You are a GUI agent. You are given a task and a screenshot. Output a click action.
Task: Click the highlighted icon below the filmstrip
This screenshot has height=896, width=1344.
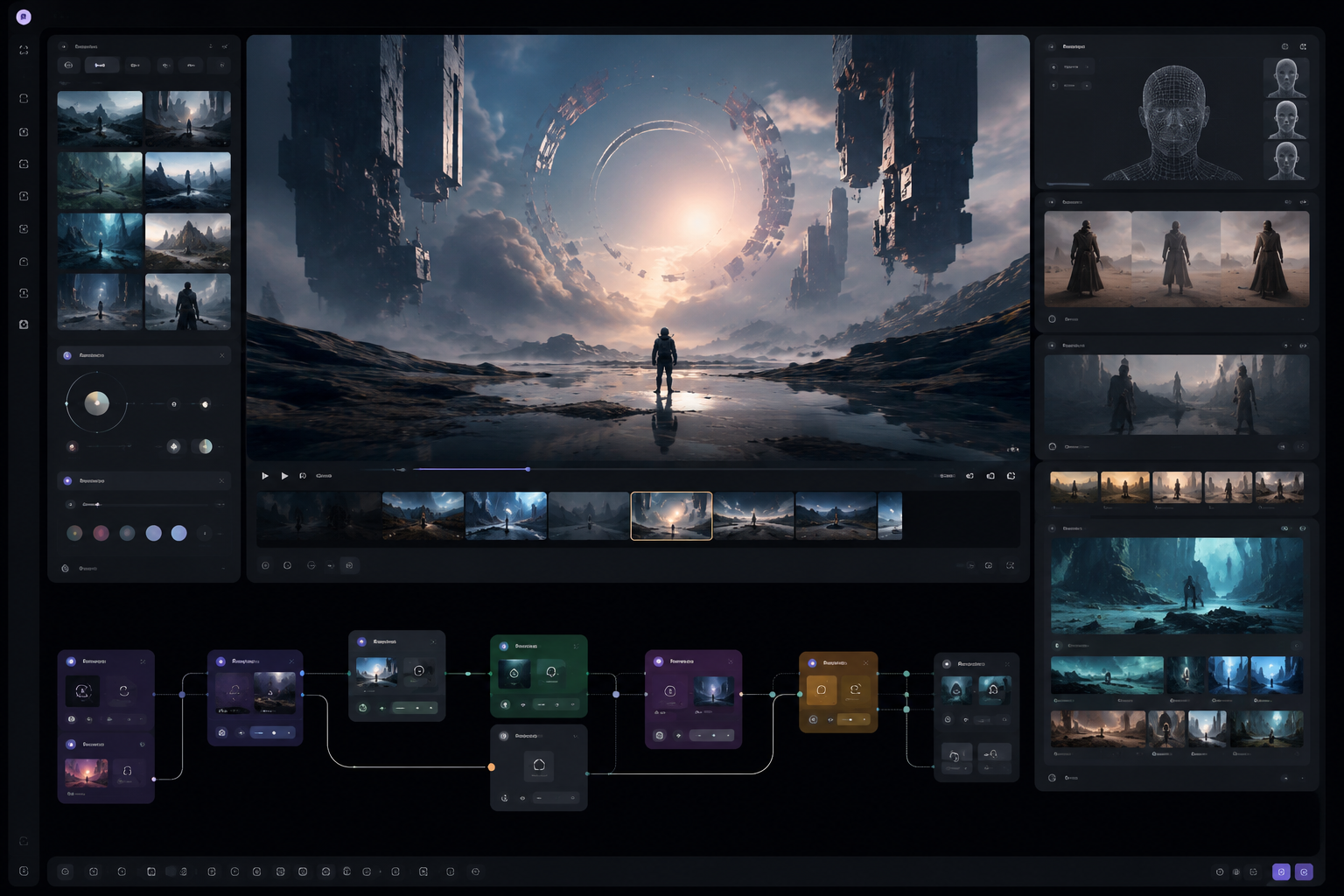349,565
